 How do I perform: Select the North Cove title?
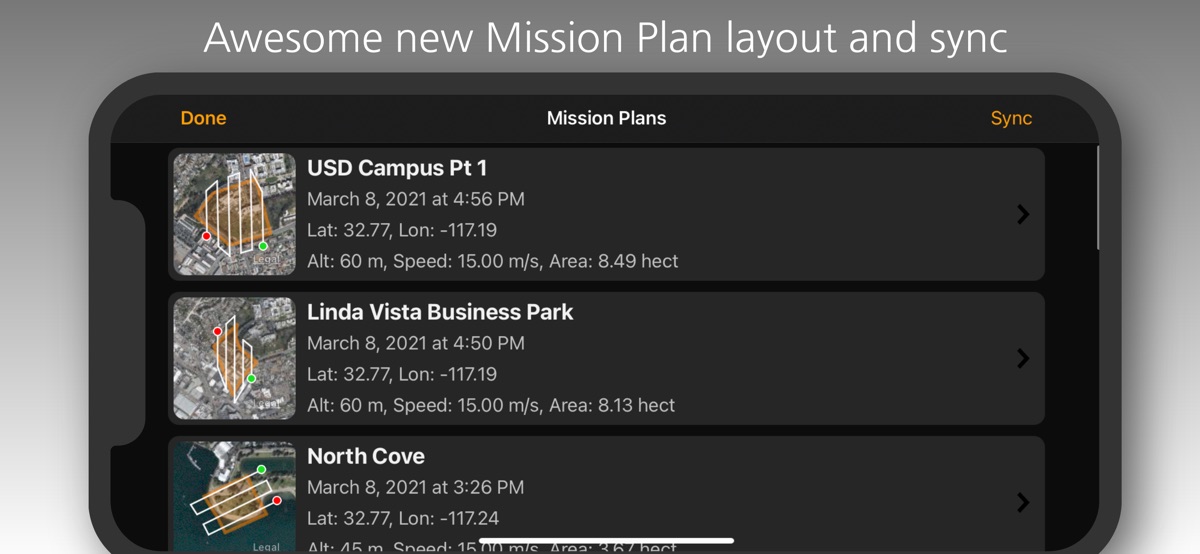(x=366, y=456)
